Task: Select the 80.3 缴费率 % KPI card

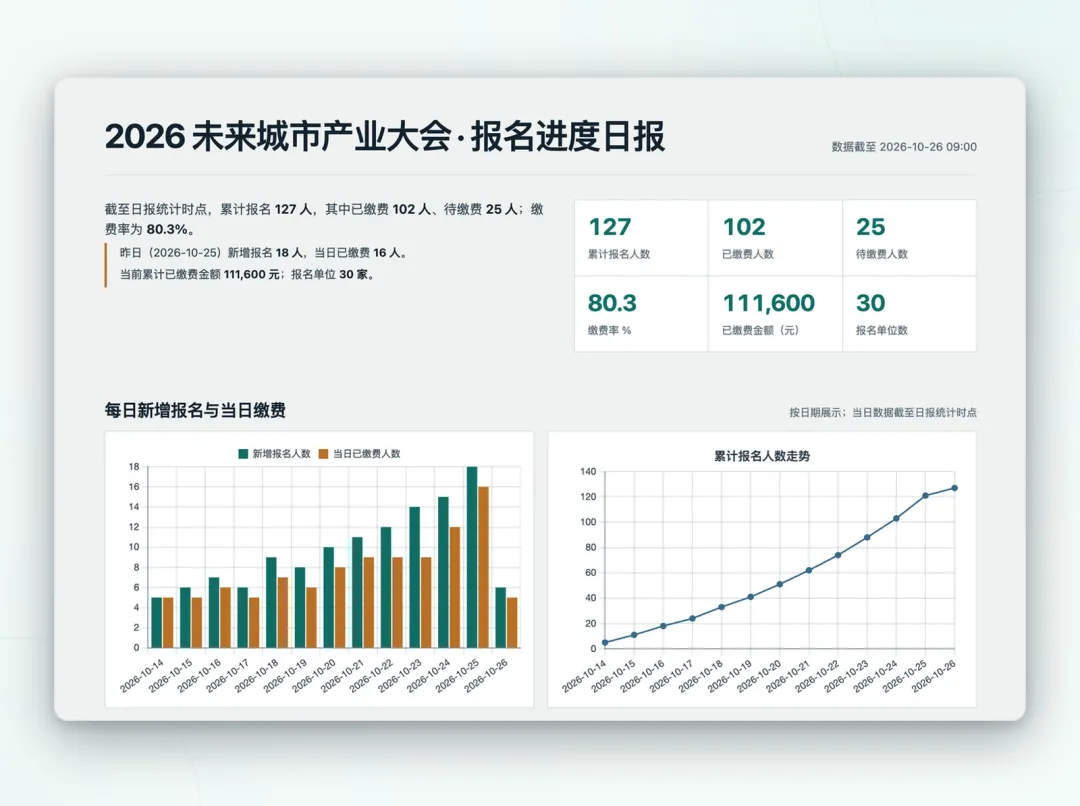Action: tap(641, 314)
